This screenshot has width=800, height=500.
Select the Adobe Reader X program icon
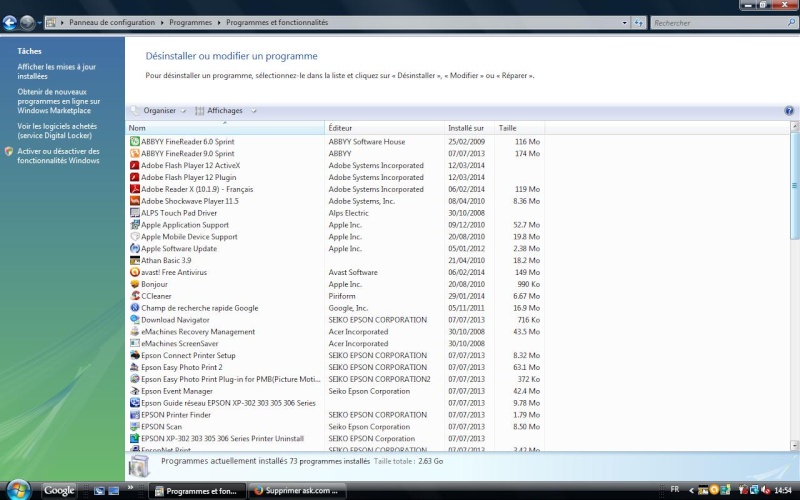(135, 189)
